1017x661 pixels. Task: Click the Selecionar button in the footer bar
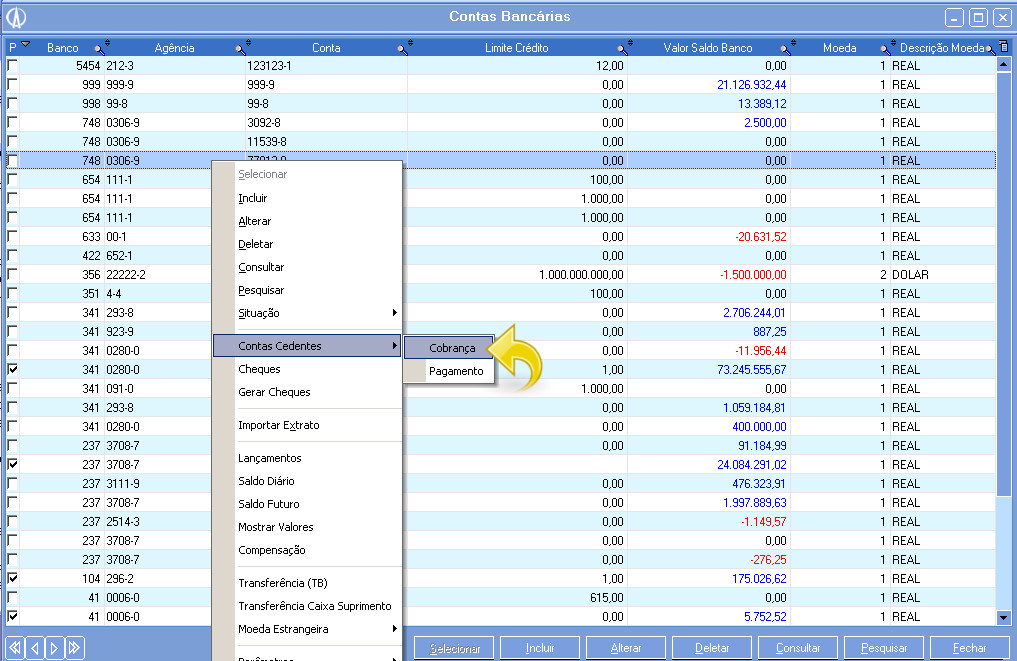(x=455, y=648)
